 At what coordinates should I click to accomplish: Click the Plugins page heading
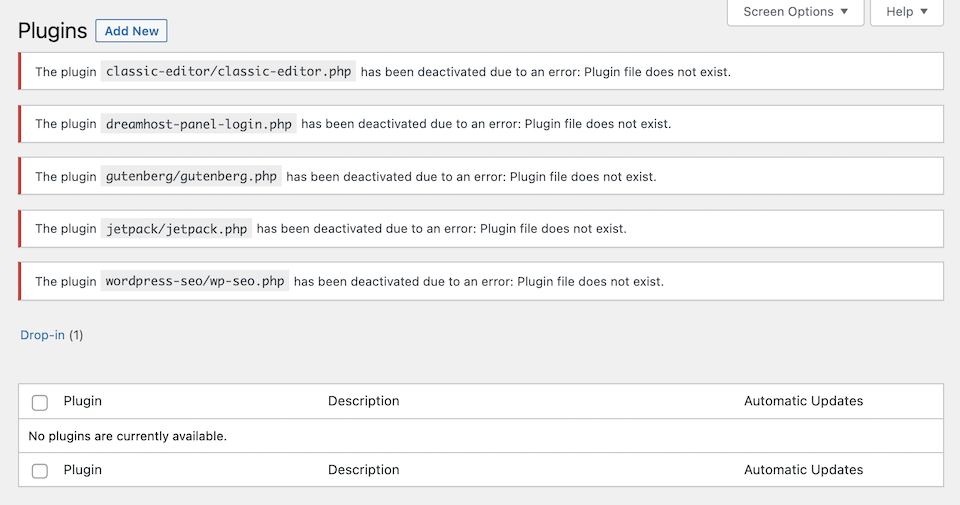(x=53, y=31)
